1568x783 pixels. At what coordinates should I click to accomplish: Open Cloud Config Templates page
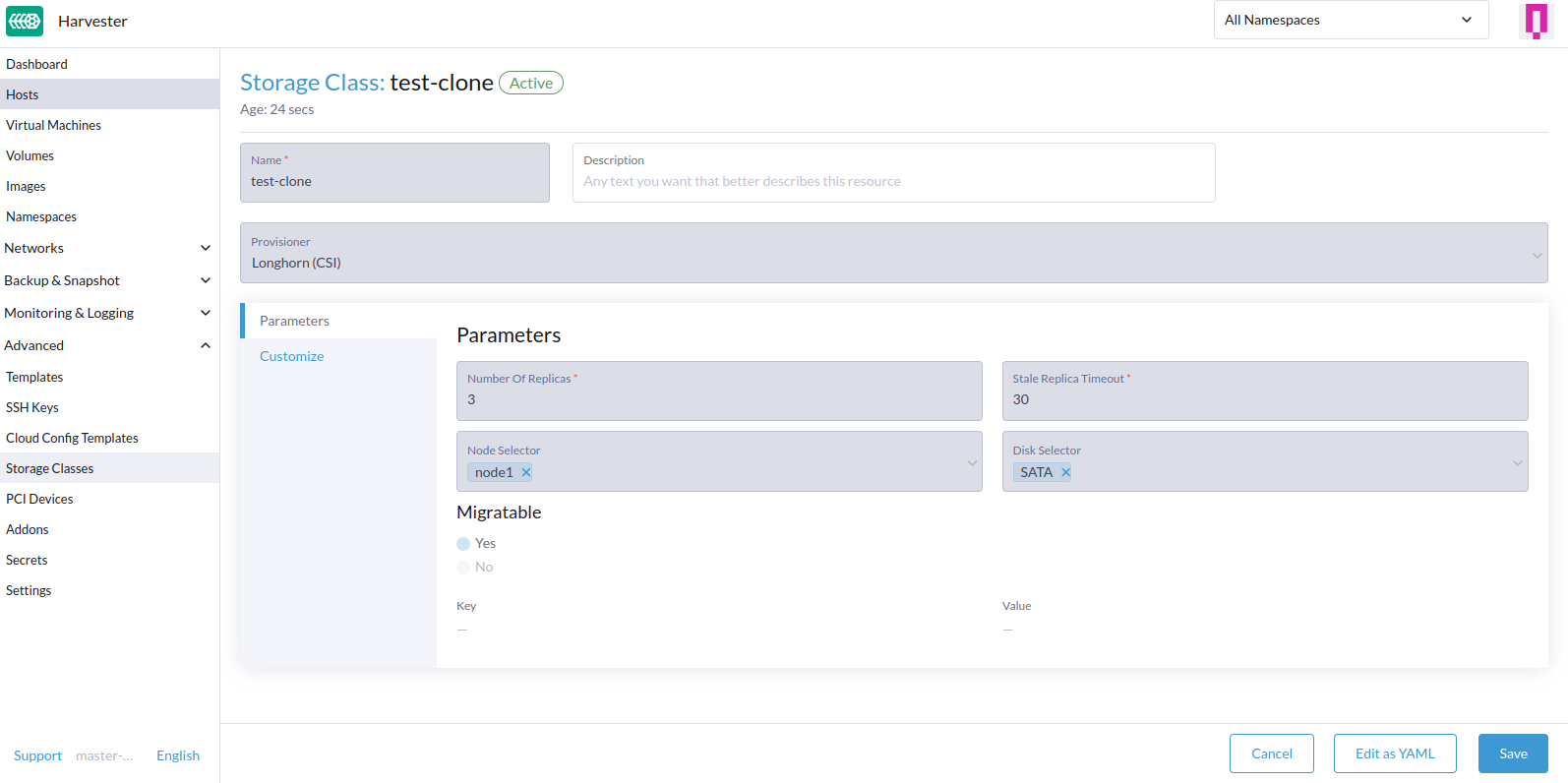coord(109,438)
